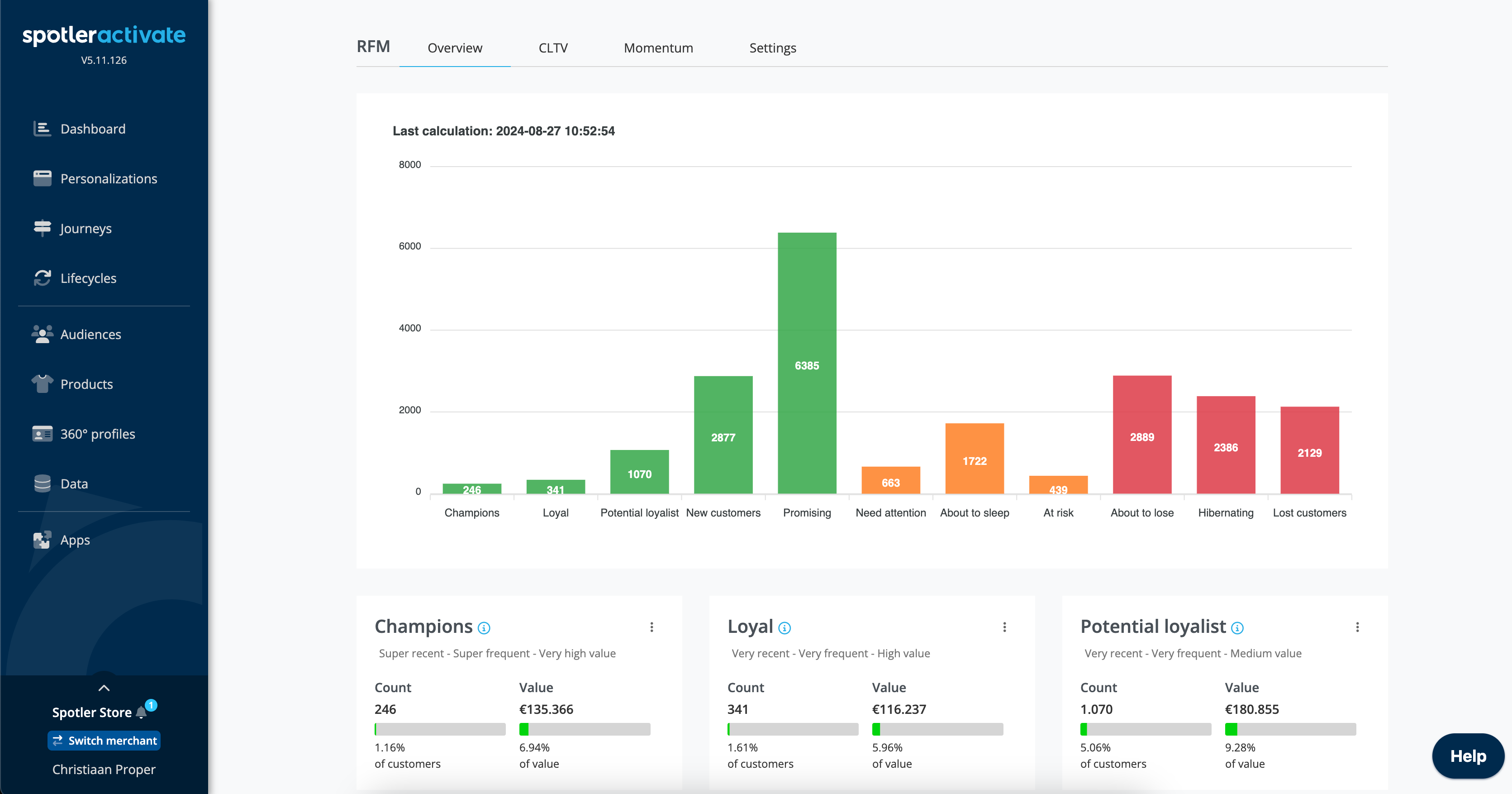Click the €116.237 value in Loyal card
The width and height of the screenshot is (1512, 794).
tap(899, 709)
